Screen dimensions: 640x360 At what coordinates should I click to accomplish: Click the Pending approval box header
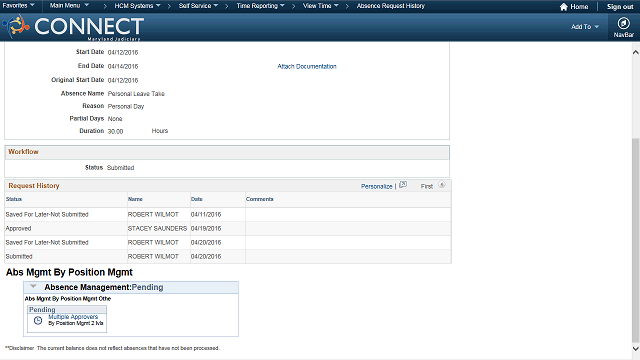point(67,309)
